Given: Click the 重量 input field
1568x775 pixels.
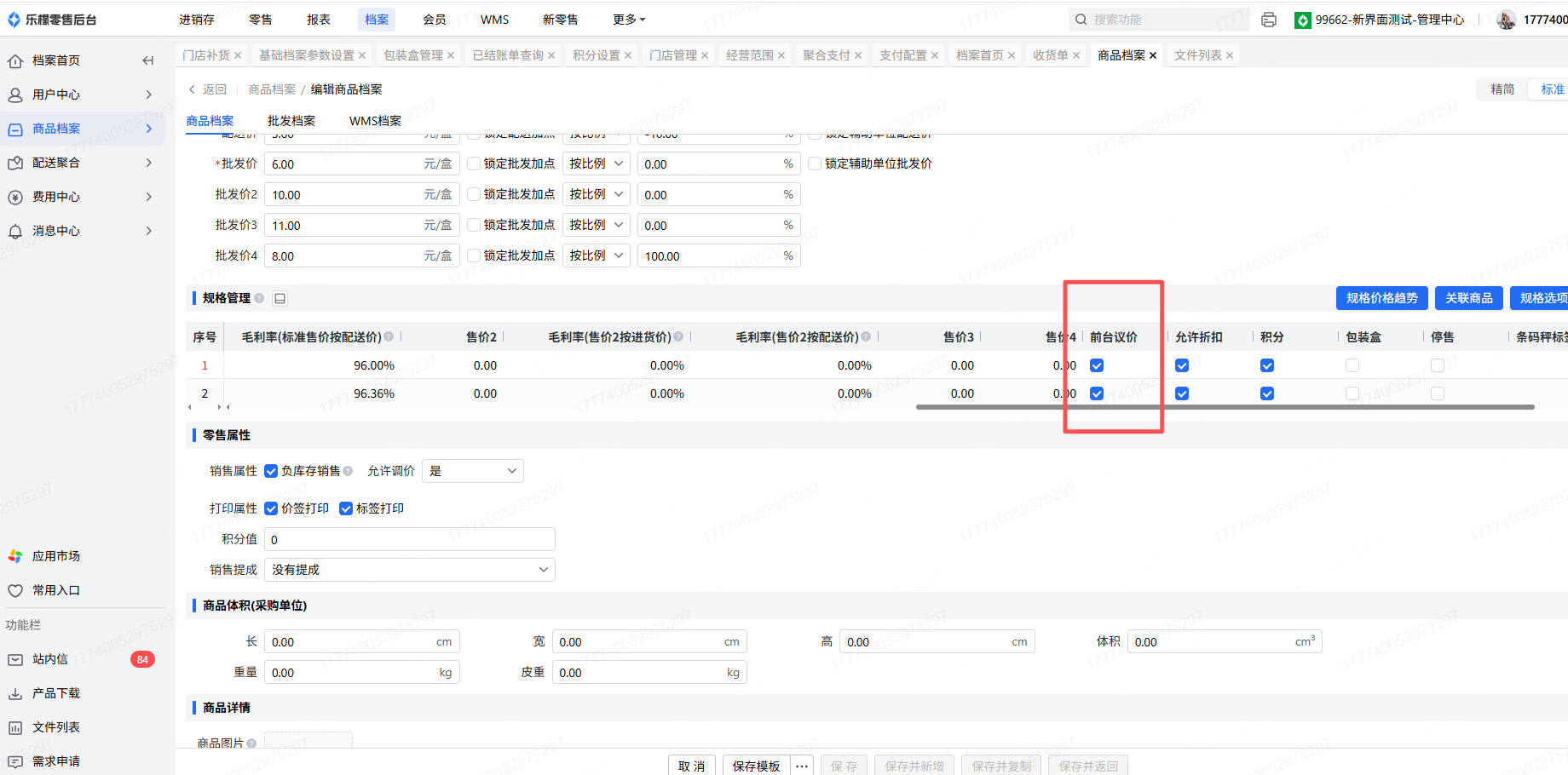Looking at the screenshot, I should coord(362,673).
